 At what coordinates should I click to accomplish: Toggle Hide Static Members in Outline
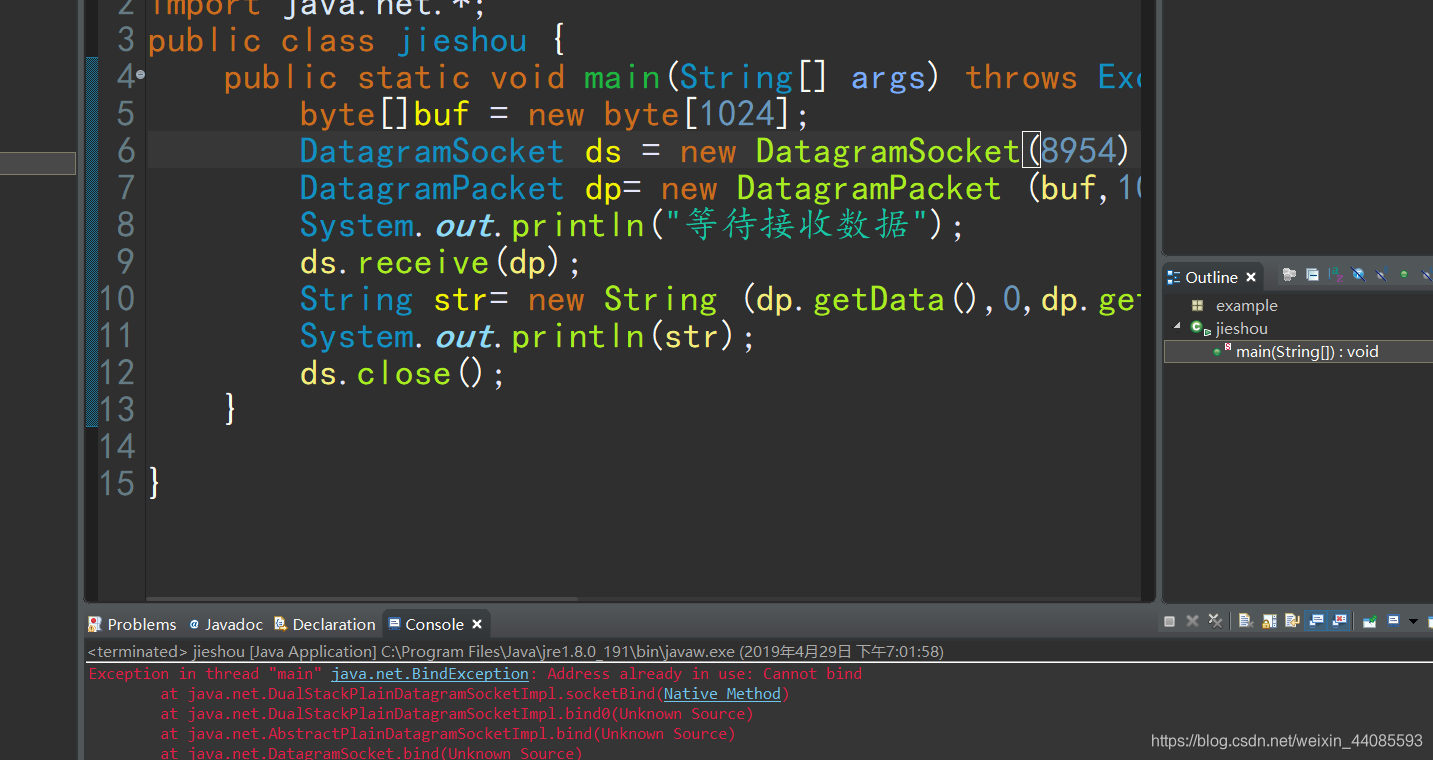coord(1381,274)
